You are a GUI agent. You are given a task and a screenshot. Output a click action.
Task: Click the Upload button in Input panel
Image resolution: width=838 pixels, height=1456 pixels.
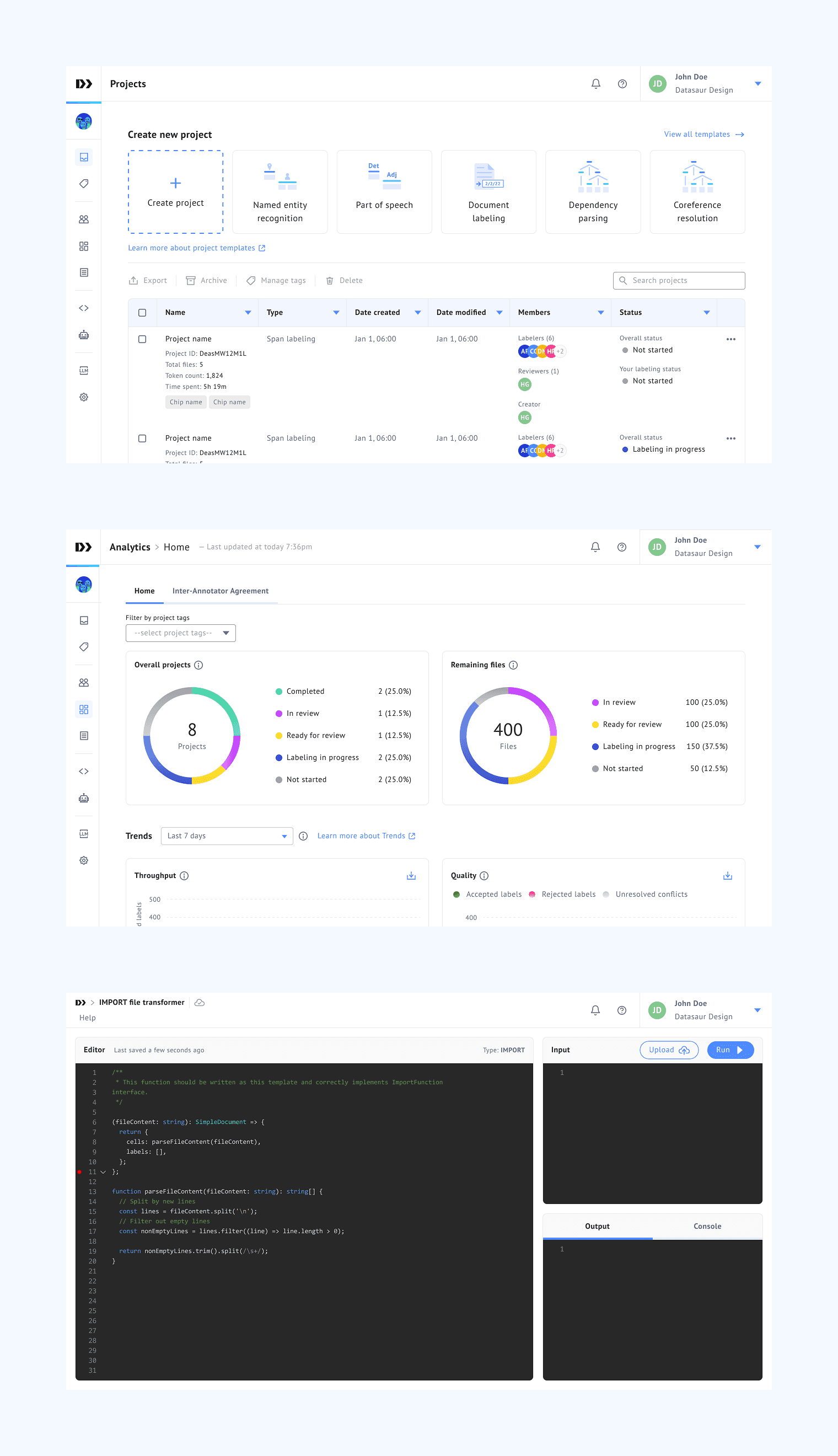(669, 1050)
